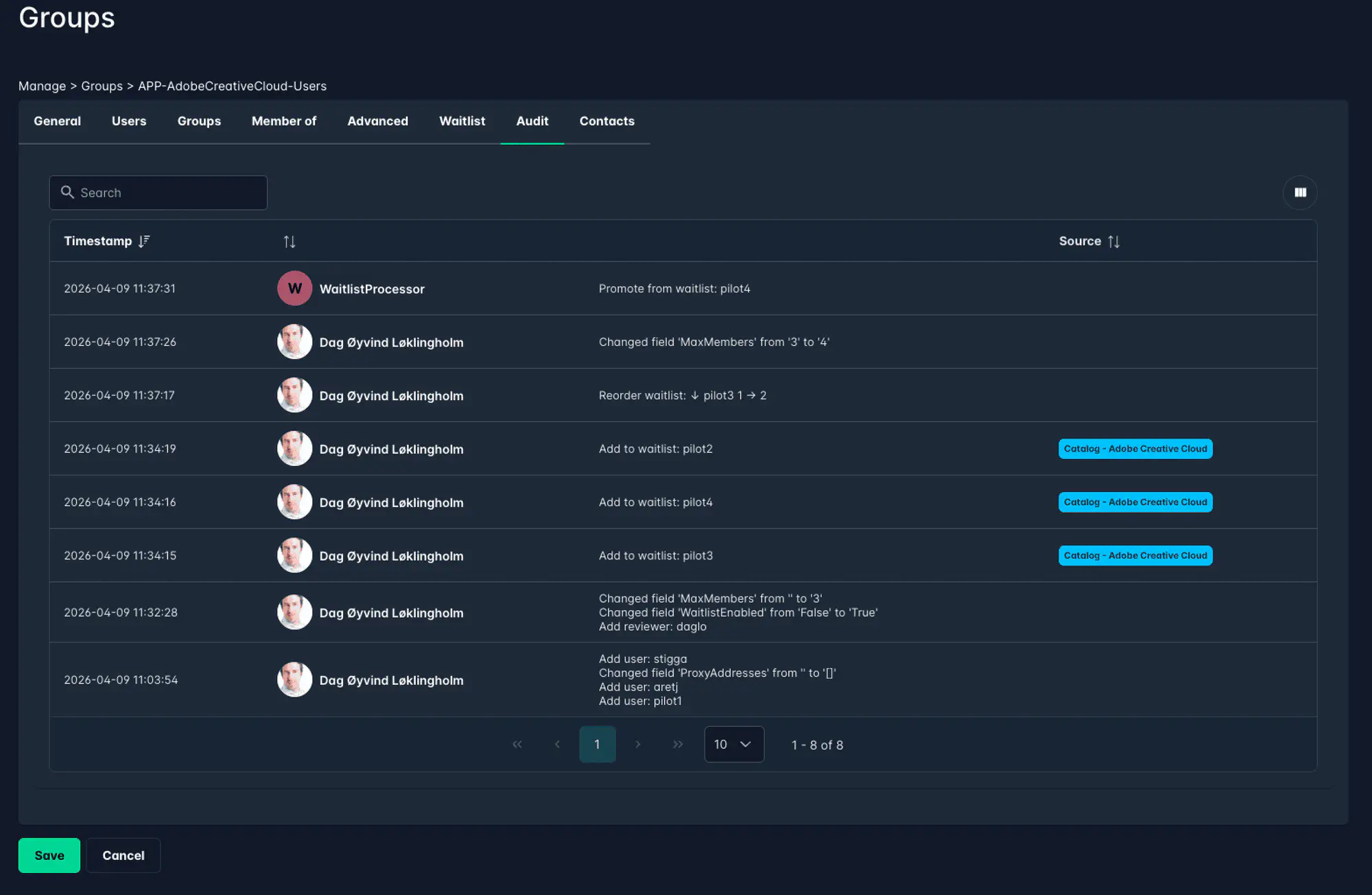Click the Catalog - Adobe Creative Cloud badge for pilot2

1135,448
